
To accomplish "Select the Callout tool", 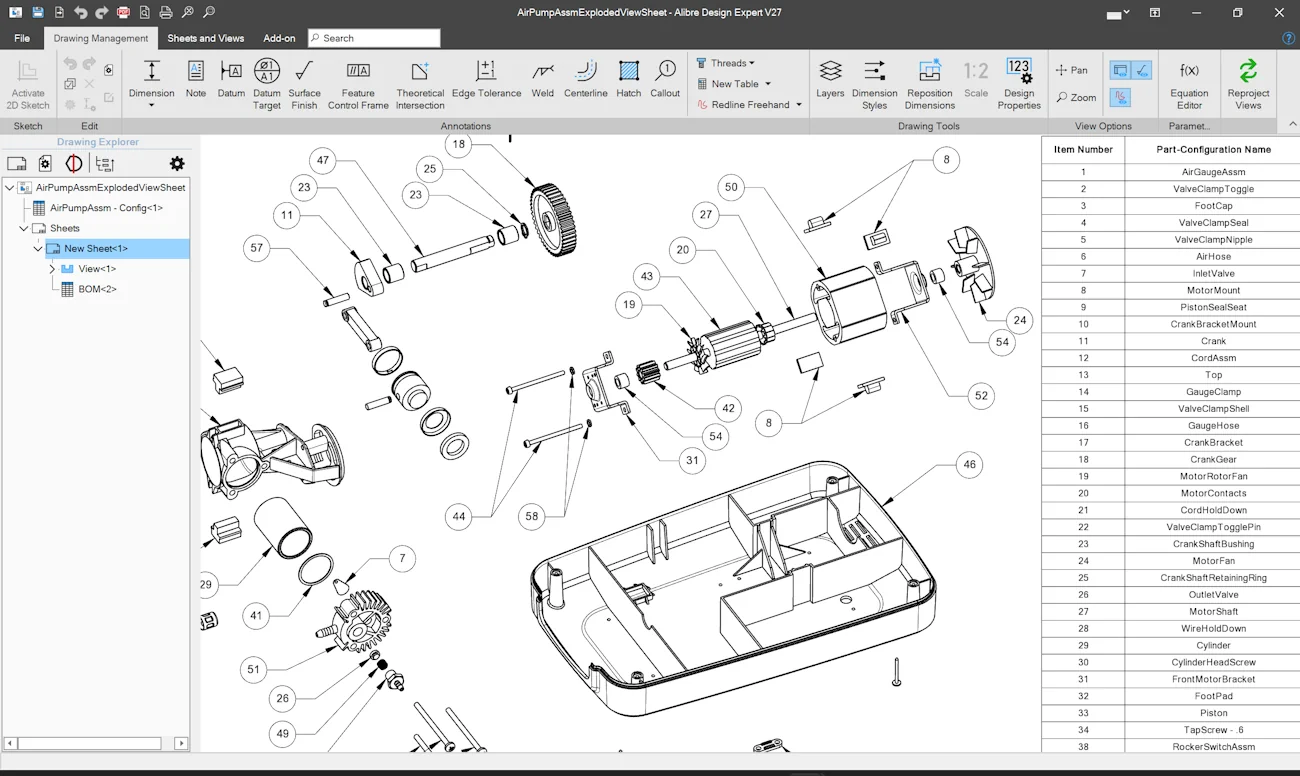I will point(665,80).
